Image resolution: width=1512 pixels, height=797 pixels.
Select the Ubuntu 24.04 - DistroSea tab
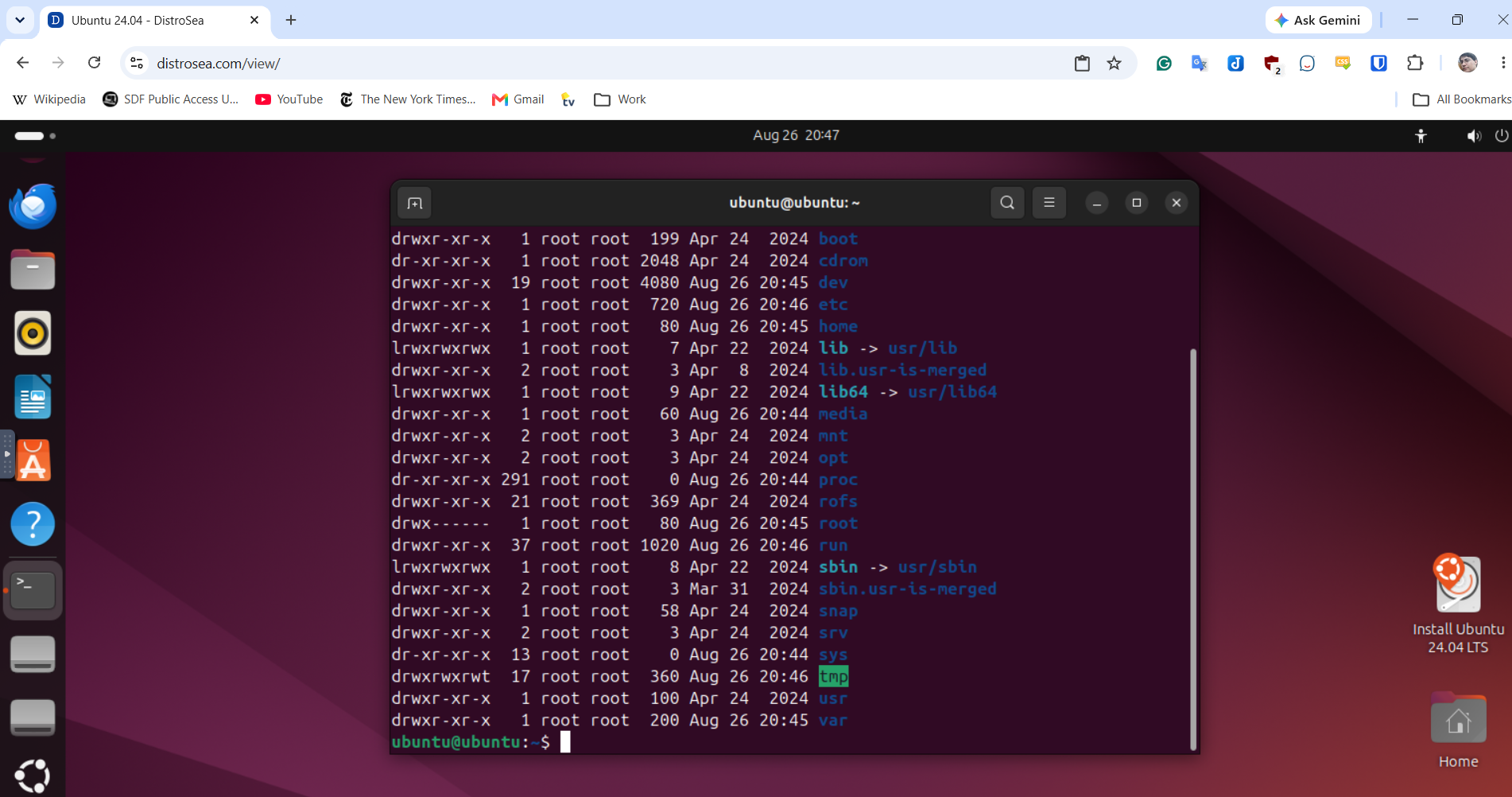[x=154, y=20]
